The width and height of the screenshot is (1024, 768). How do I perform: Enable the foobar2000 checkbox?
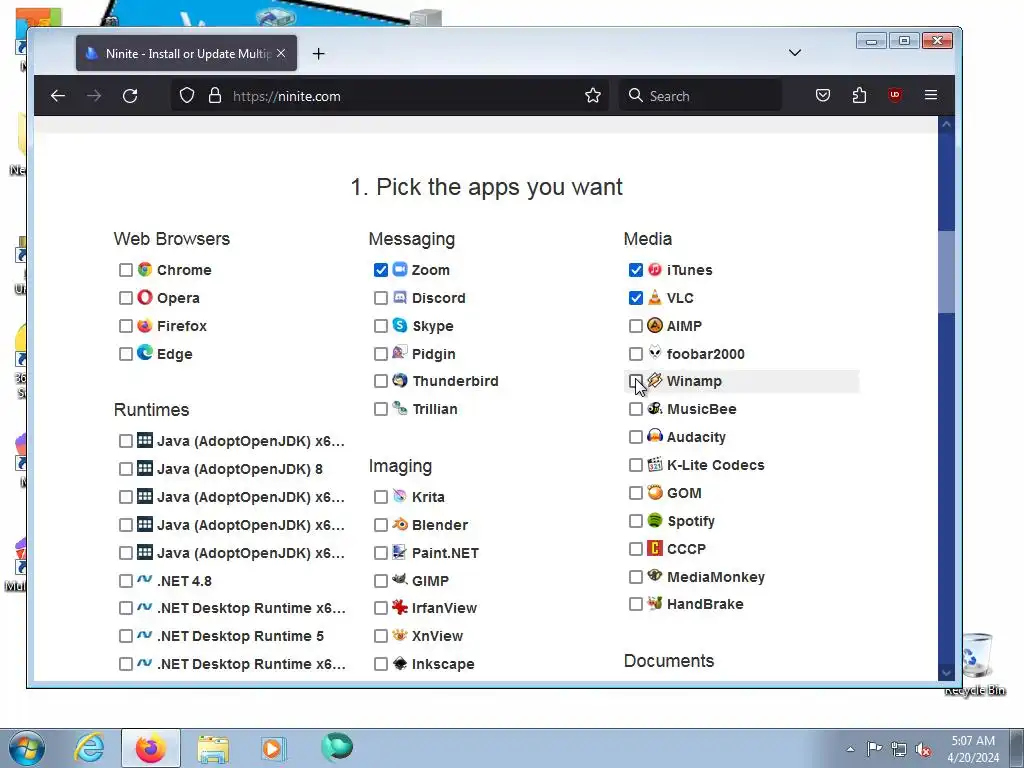pos(635,354)
